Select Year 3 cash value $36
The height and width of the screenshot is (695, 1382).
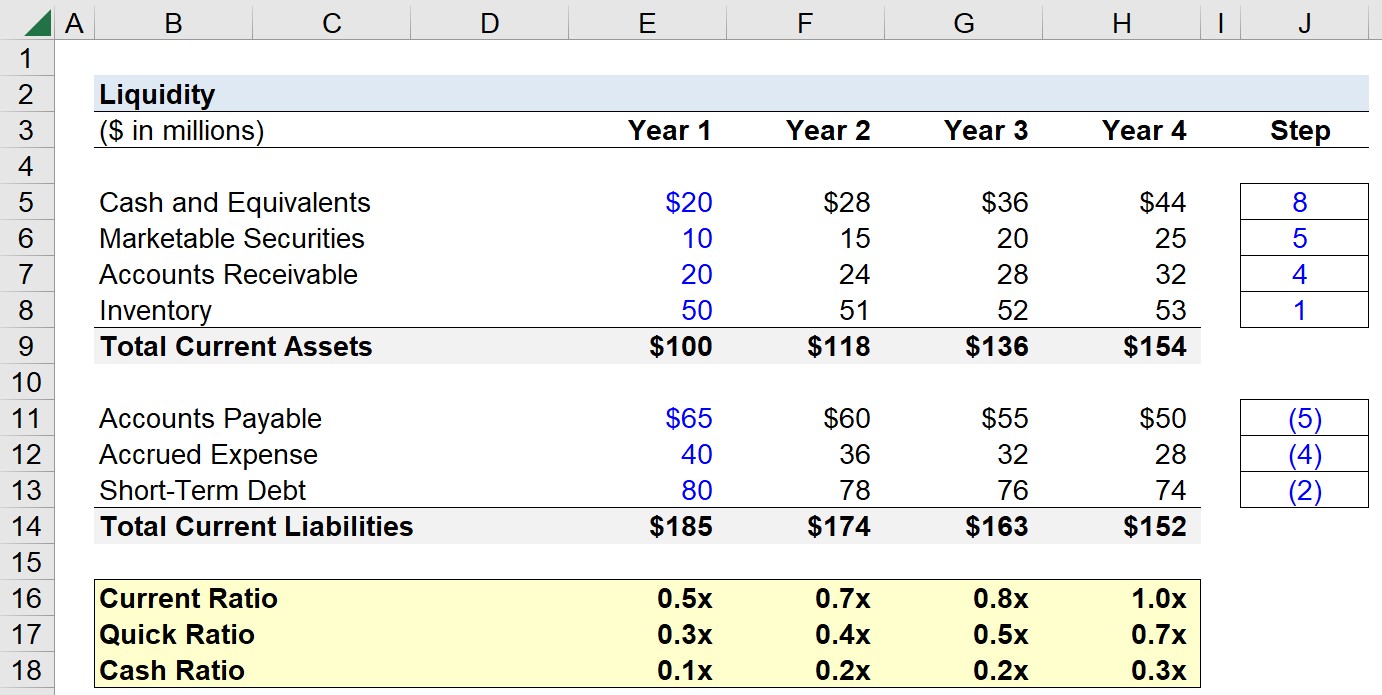(x=1005, y=203)
